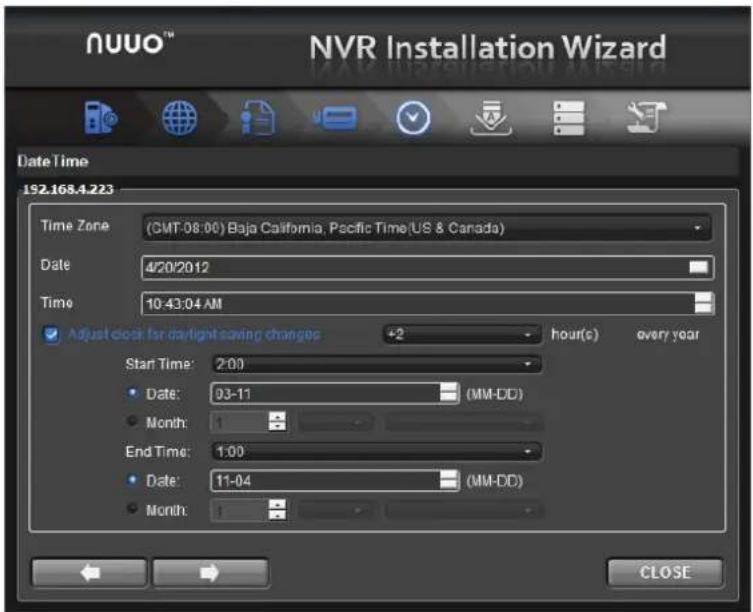Image resolution: width=753 pixels, height=612 pixels.
Task: Click the 192.168.4.223 address label
Action: [68, 189]
